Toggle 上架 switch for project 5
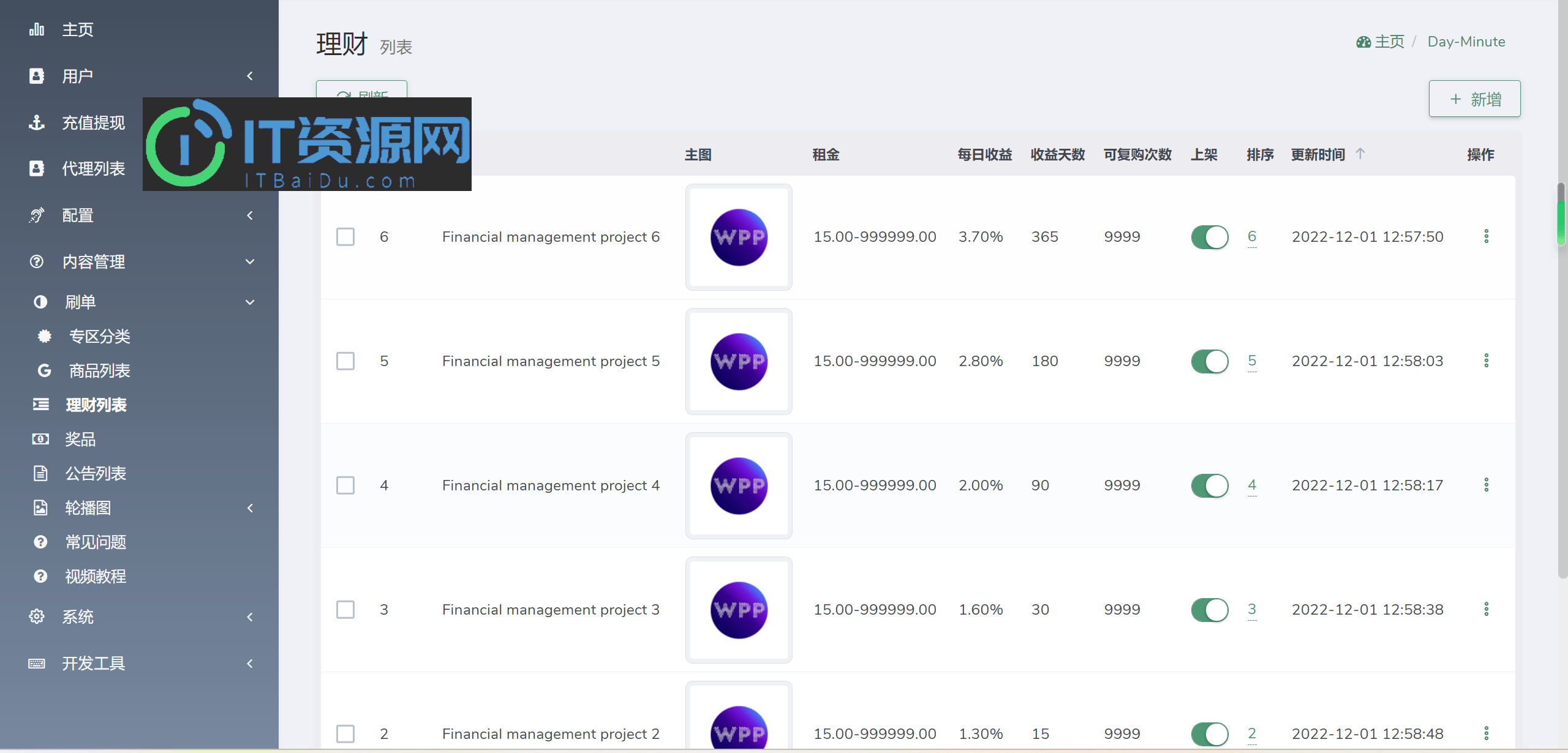Image resolution: width=1568 pixels, height=753 pixels. 1210,361
